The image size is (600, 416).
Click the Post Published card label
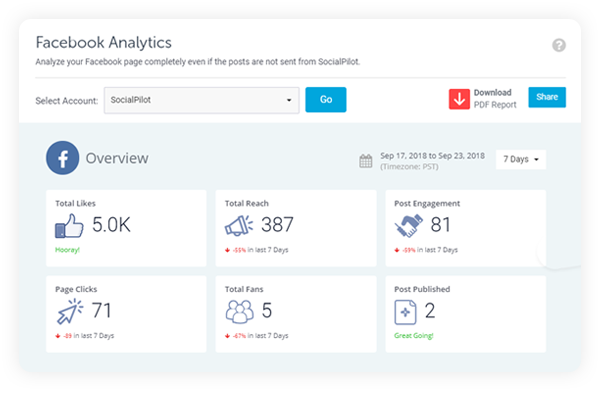tap(422, 289)
